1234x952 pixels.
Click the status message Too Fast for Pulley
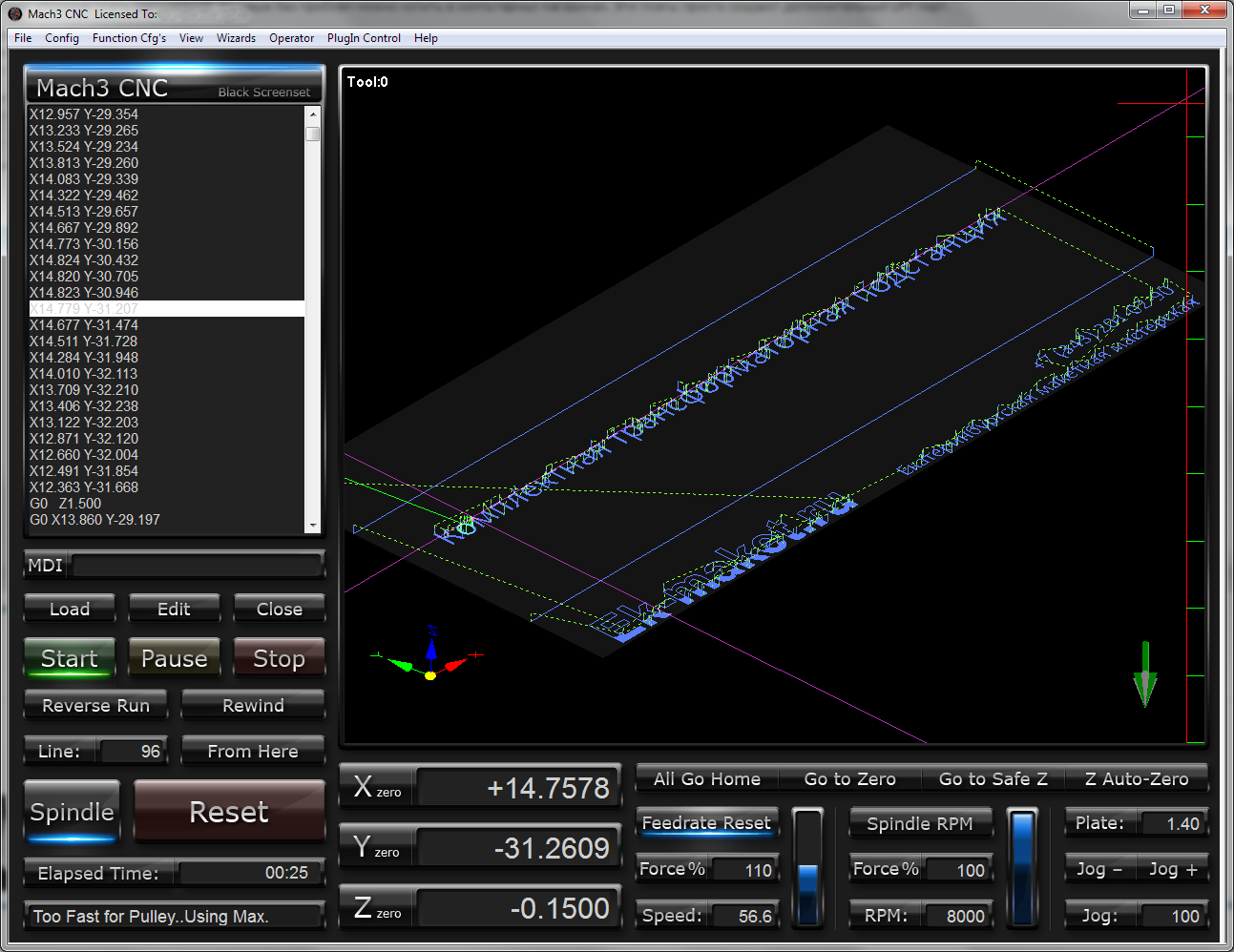(174, 916)
